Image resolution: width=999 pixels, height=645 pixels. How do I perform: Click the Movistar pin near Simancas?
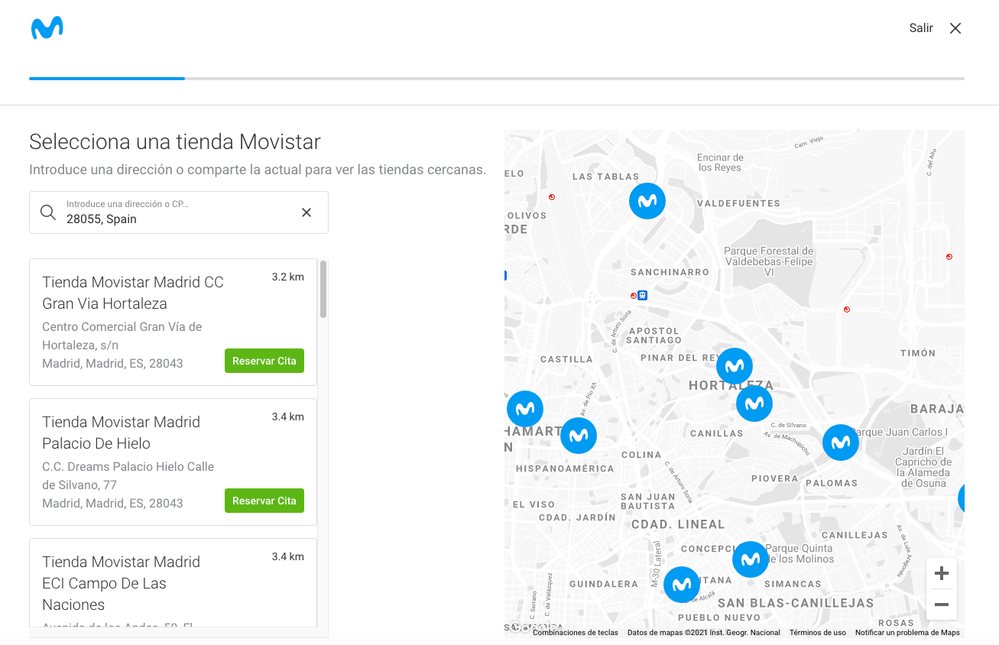click(x=750, y=559)
